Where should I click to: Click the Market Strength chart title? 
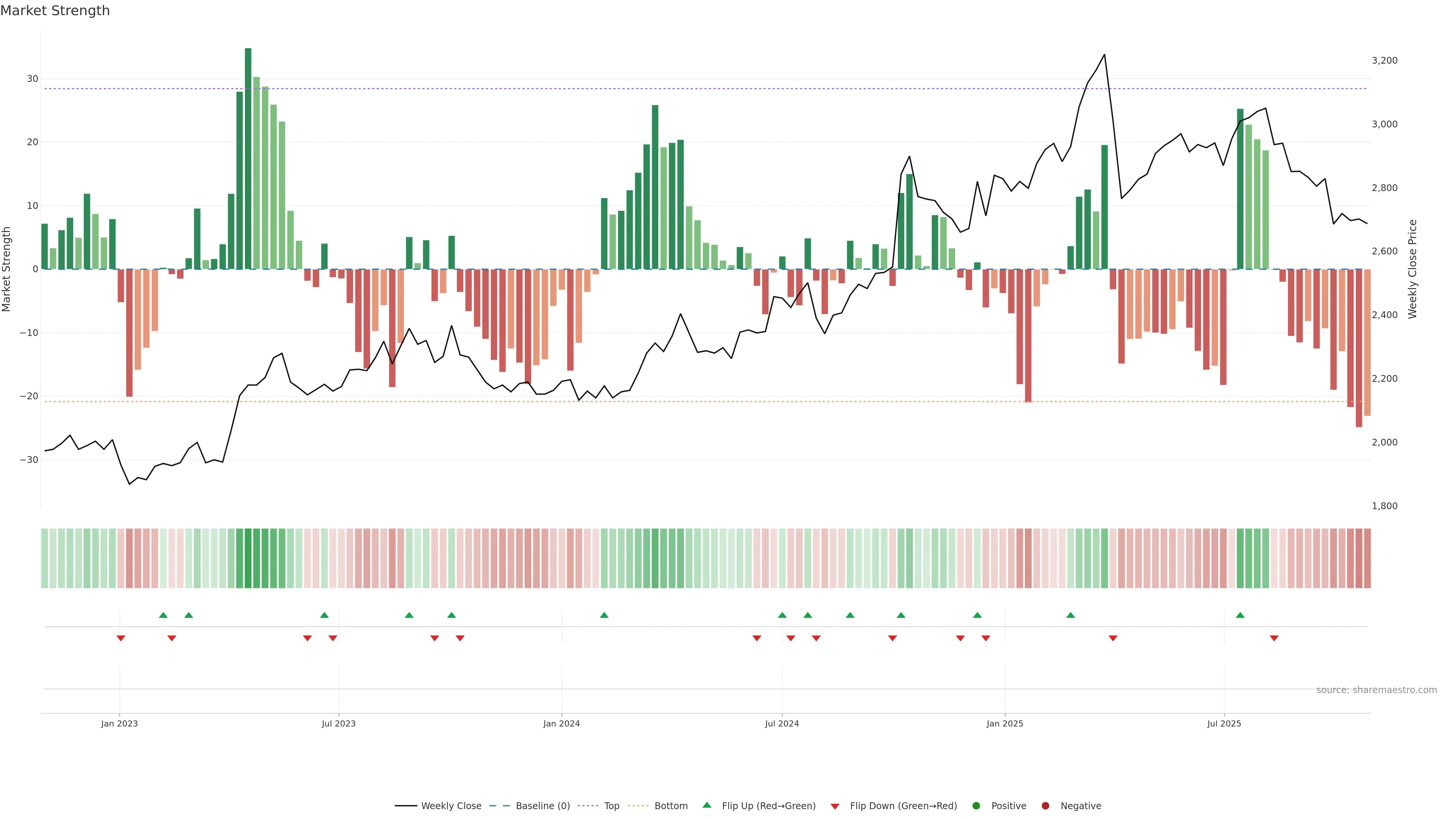click(55, 11)
